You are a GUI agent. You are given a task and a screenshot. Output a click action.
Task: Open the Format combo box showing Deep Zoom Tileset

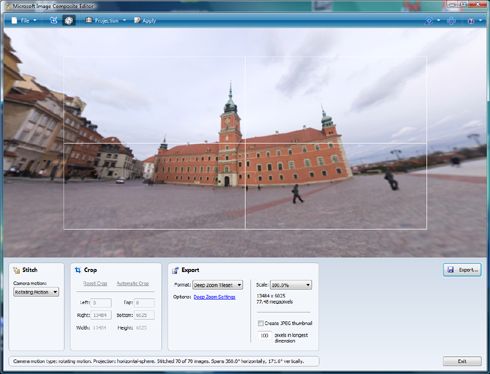(x=217, y=285)
